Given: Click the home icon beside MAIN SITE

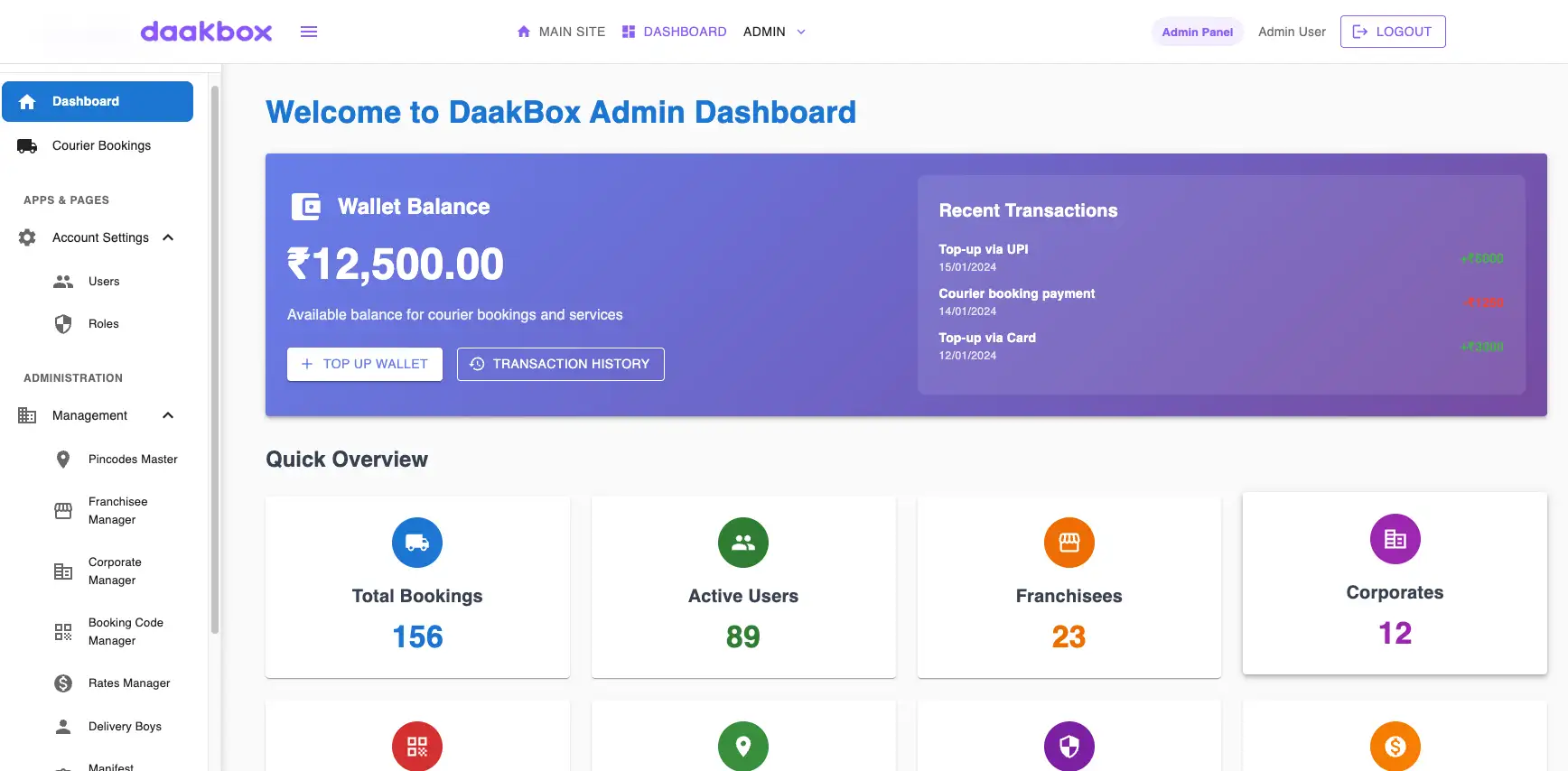Looking at the screenshot, I should point(524,32).
